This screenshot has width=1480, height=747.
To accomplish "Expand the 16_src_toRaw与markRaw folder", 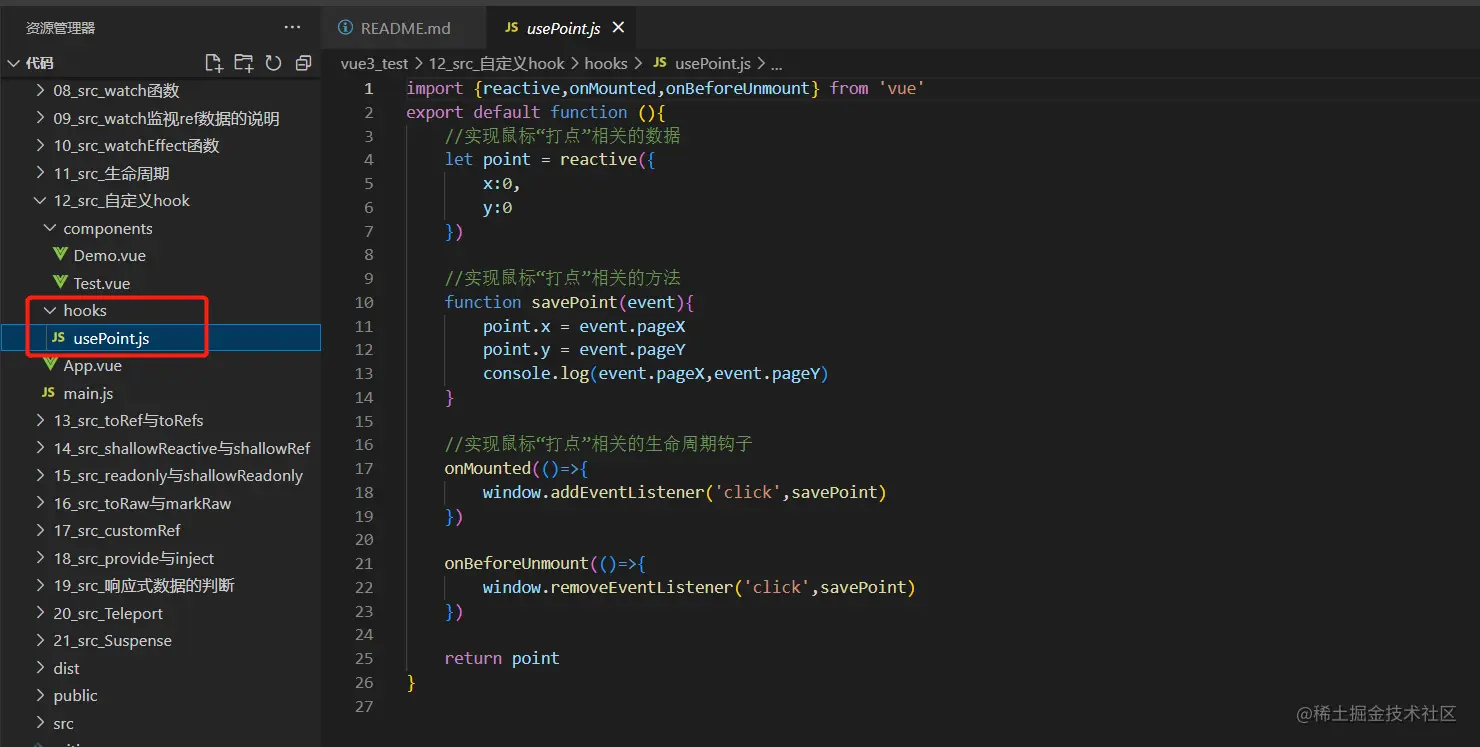I will [x=40, y=503].
